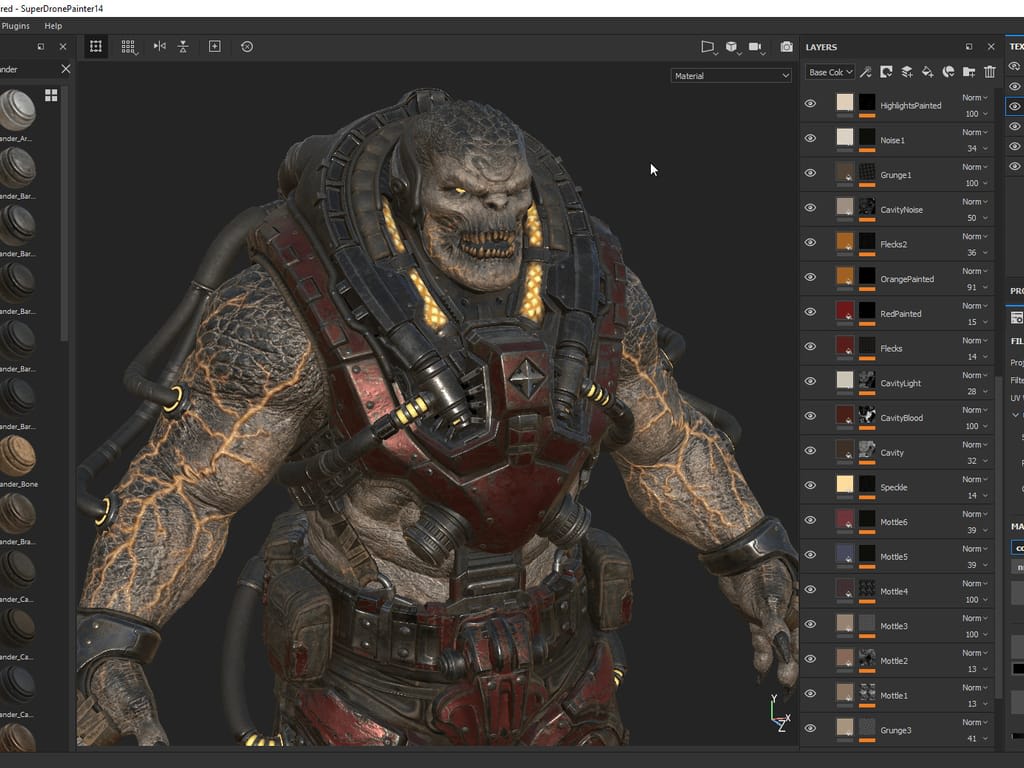This screenshot has height=768, width=1024.
Task: Open the Help menu
Action: (53, 25)
